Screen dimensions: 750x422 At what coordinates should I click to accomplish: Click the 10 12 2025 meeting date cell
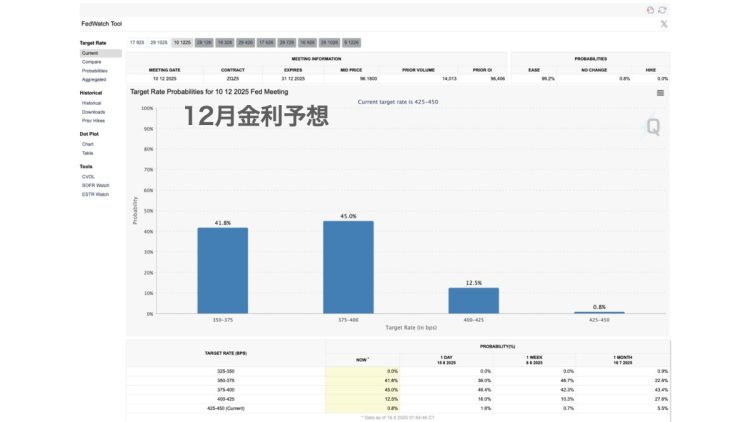pyautogui.click(x=165, y=78)
